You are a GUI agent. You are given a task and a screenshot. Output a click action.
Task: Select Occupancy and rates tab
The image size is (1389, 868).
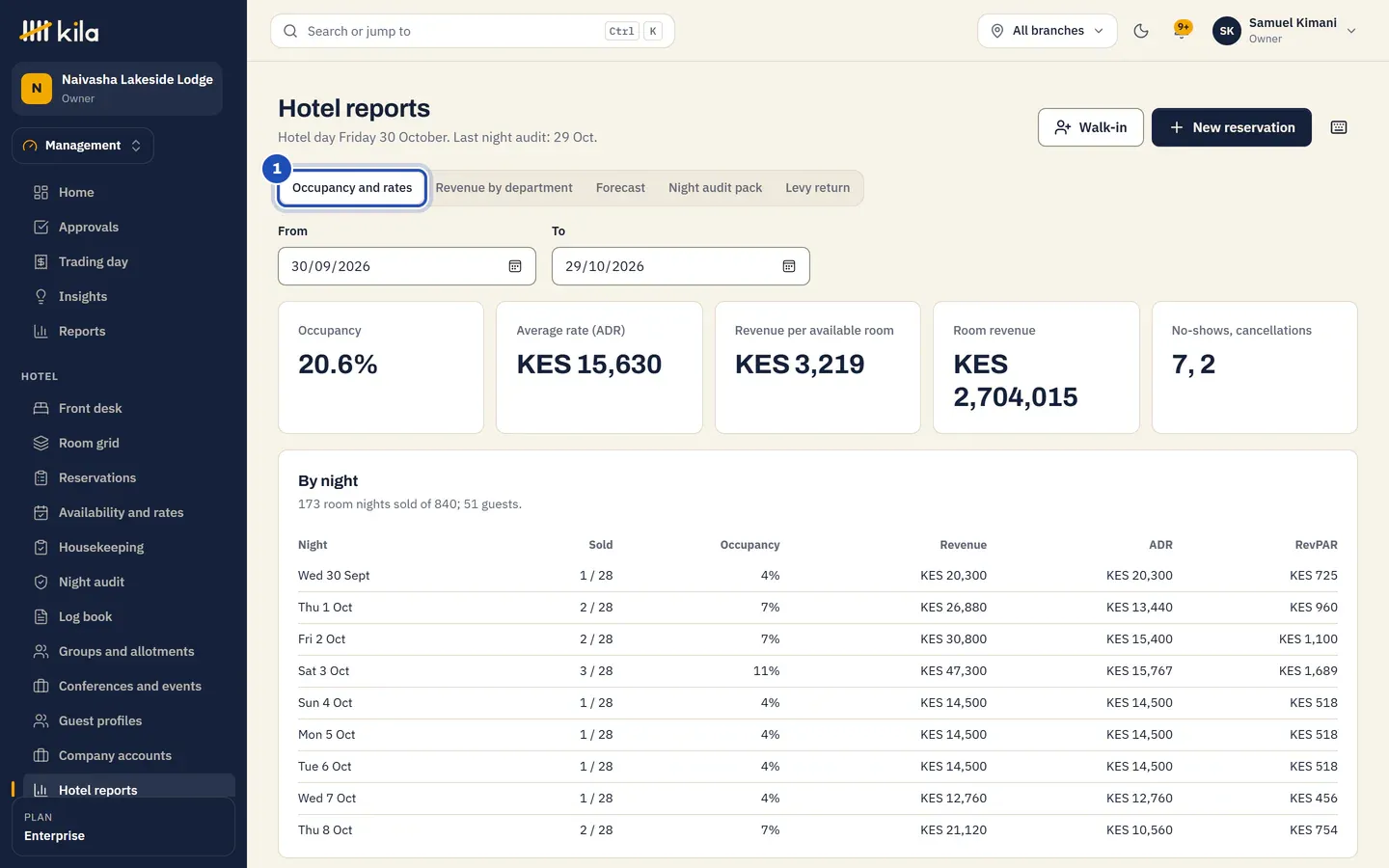point(352,188)
